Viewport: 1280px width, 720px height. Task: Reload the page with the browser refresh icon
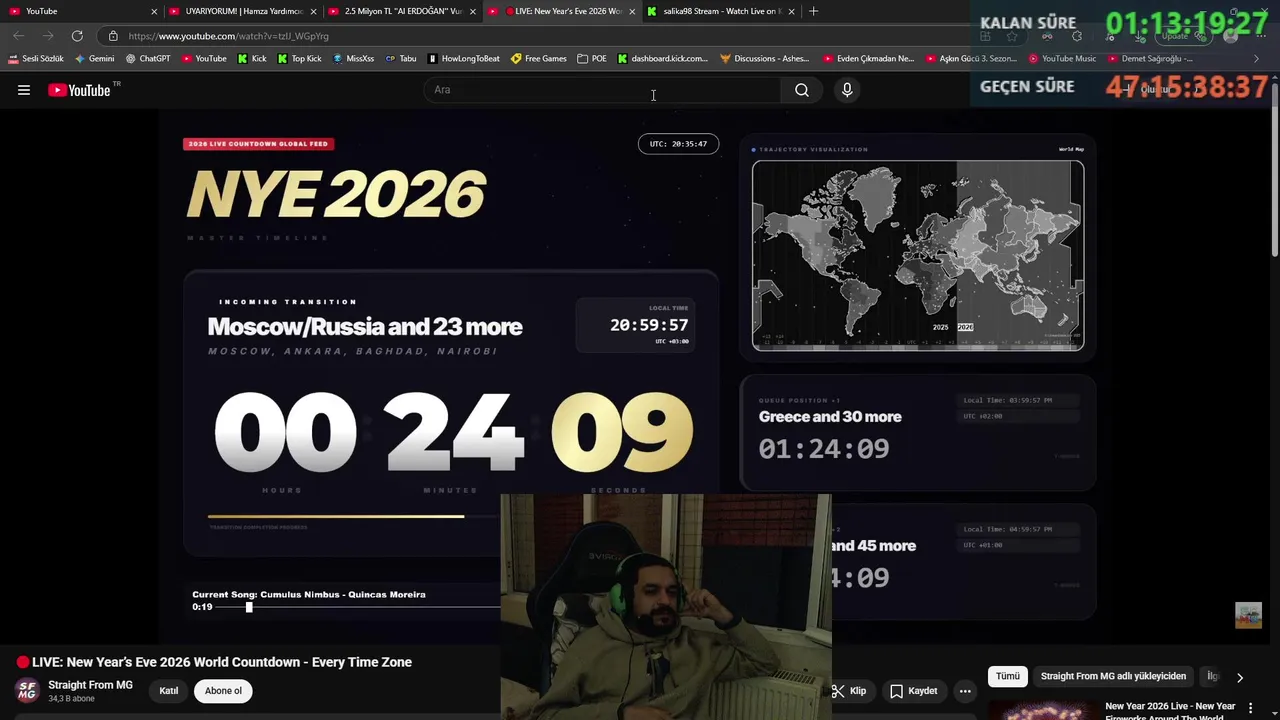[x=77, y=36]
